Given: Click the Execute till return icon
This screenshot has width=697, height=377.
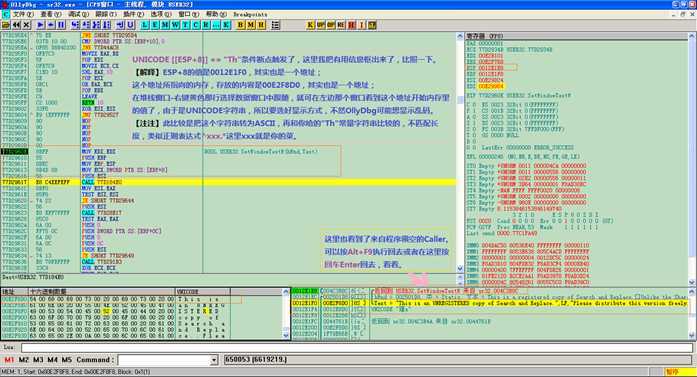Looking at the screenshot, I should point(120,25).
